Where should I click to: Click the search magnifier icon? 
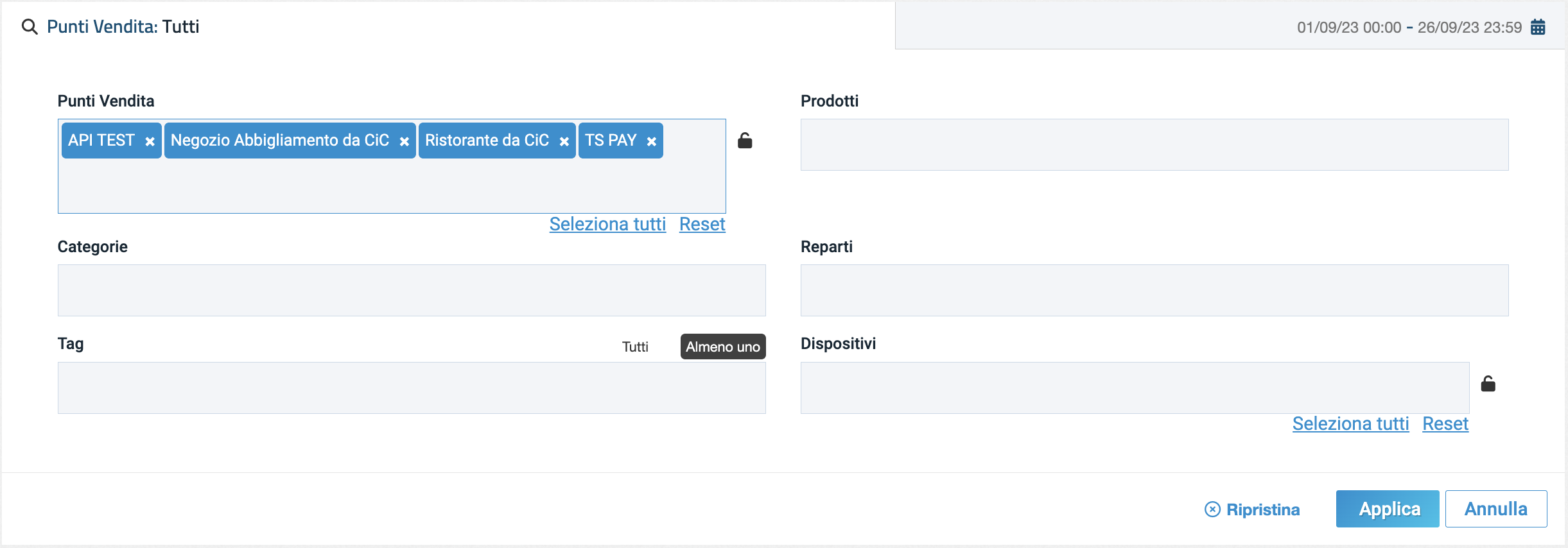30,27
